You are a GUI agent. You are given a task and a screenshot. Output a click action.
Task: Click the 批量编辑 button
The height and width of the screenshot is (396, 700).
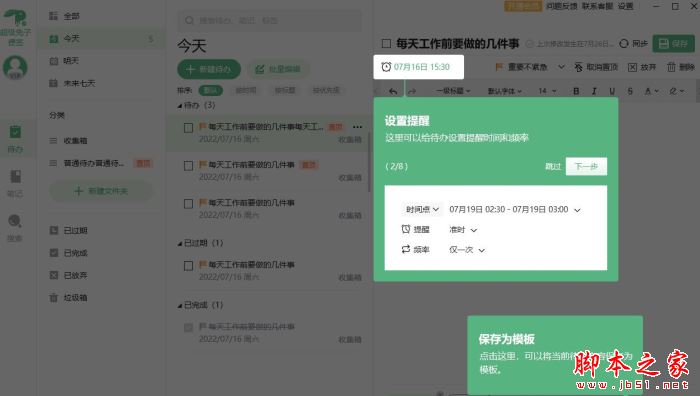(278, 69)
